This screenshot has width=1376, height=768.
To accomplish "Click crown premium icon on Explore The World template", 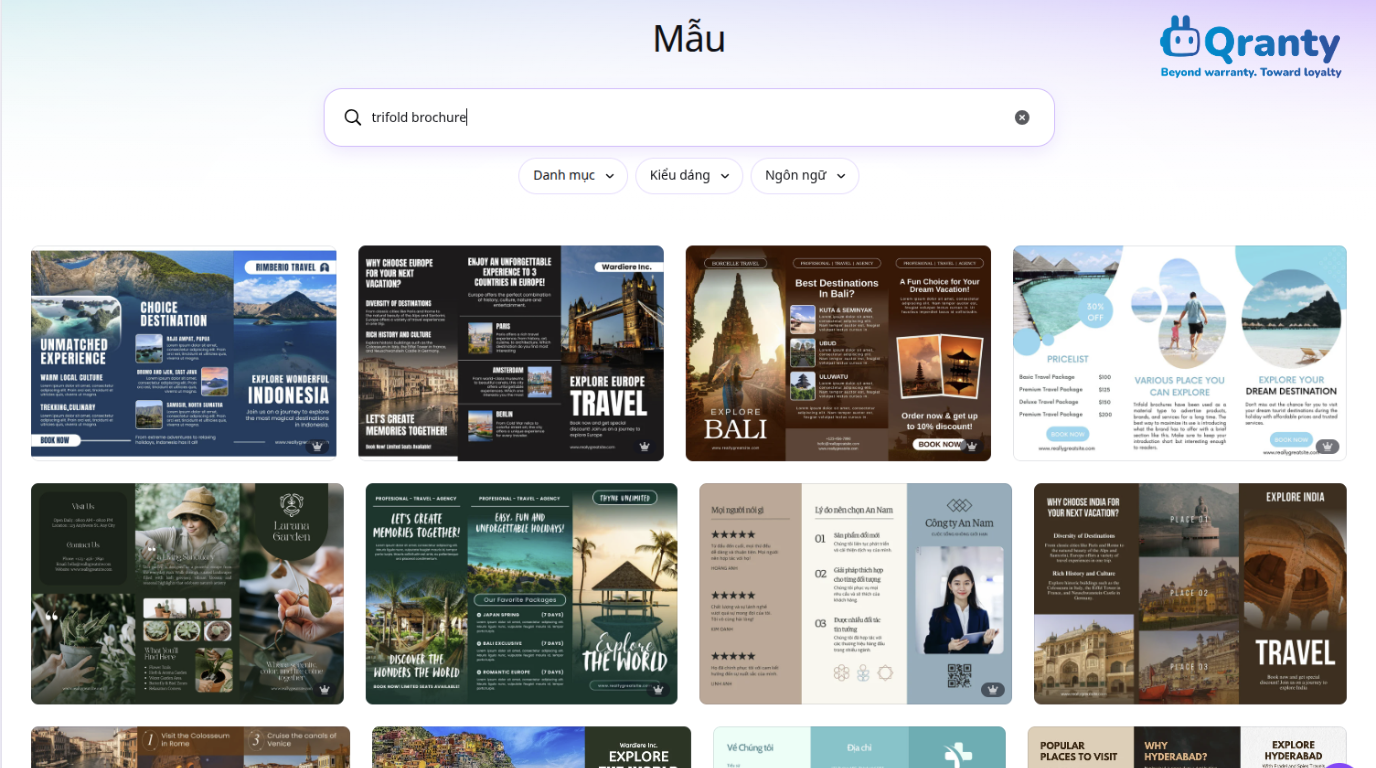I will click(x=658, y=689).
